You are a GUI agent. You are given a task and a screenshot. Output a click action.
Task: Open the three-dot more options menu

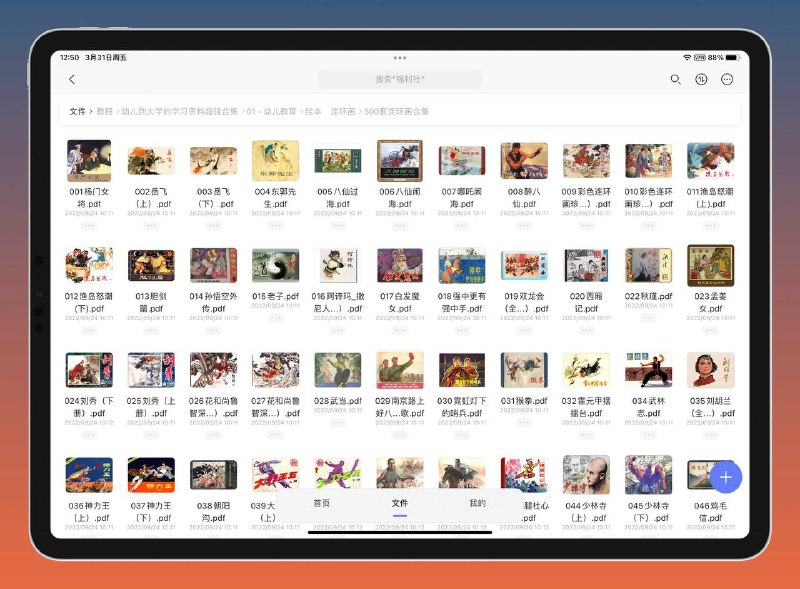(x=728, y=79)
